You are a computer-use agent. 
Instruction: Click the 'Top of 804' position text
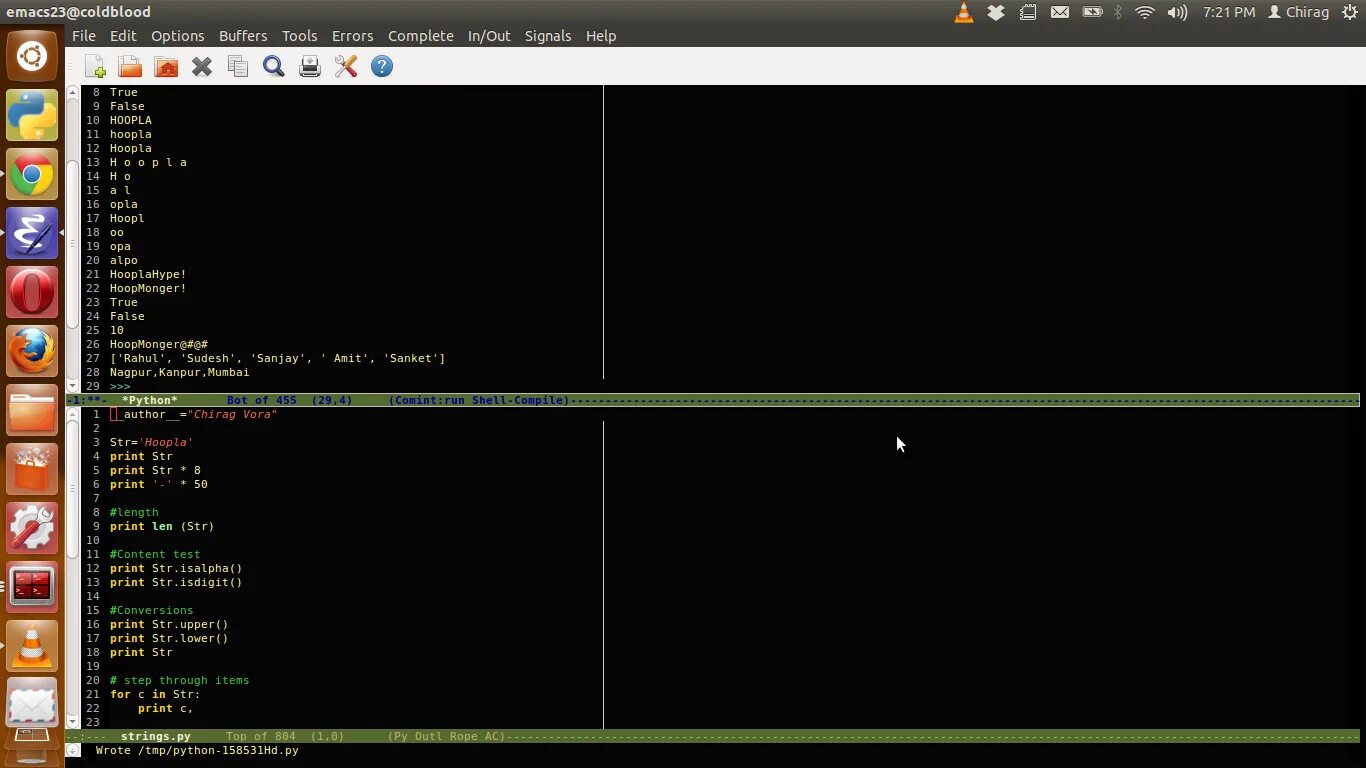pos(261,736)
